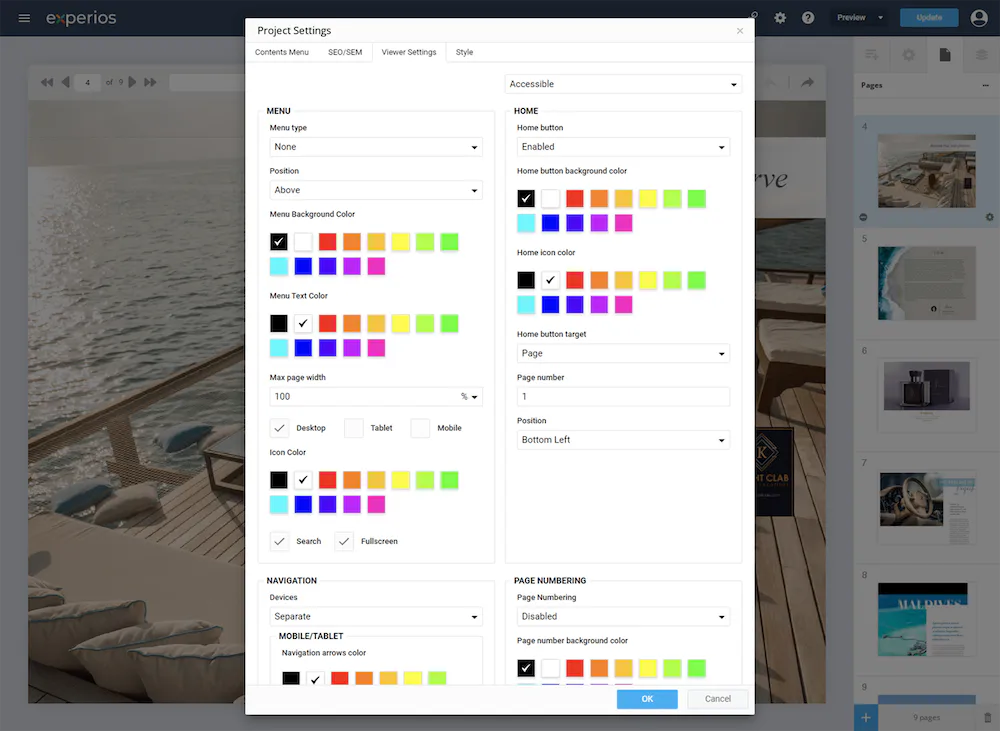The height and width of the screenshot is (731, 1000).
Task: Open the gear icon in right panel tabs
Action: (909, 55)
